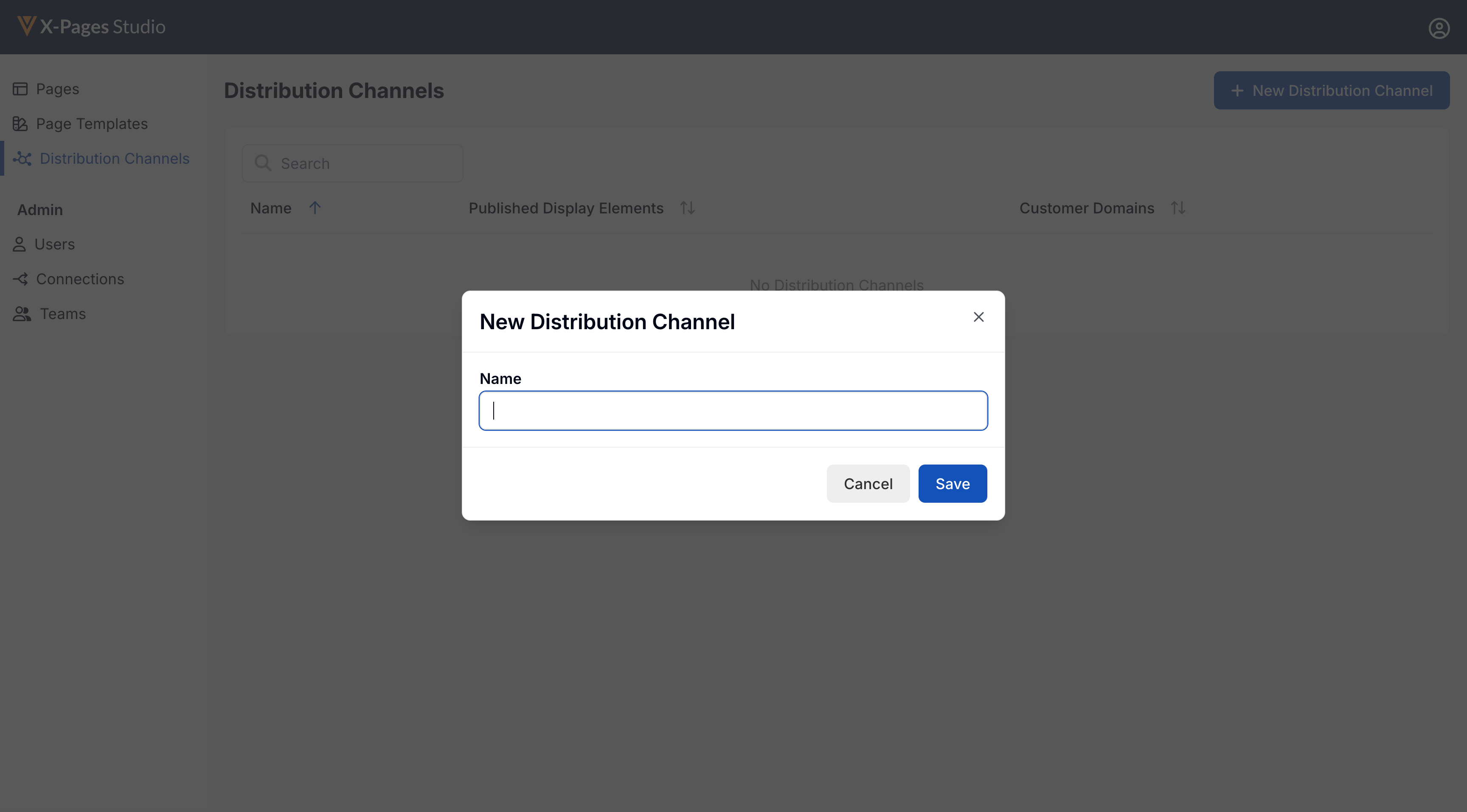Focus the channel Name text field
Screen dimensions: 1467x812
tap(733, 410)
